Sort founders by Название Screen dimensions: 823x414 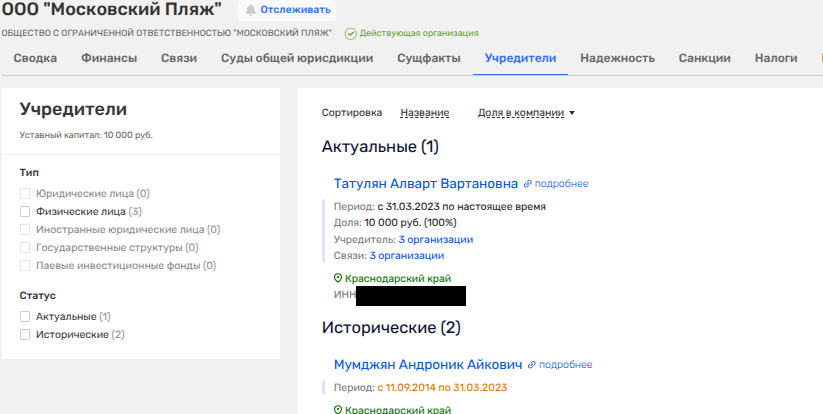(x=424, y=113)
